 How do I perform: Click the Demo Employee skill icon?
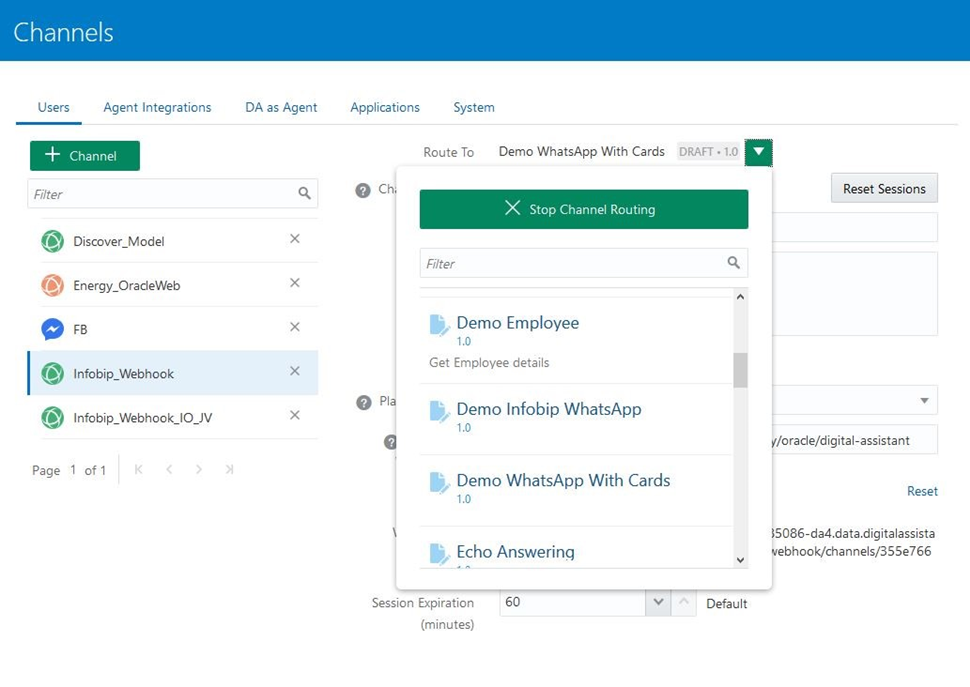coord(439,325)
